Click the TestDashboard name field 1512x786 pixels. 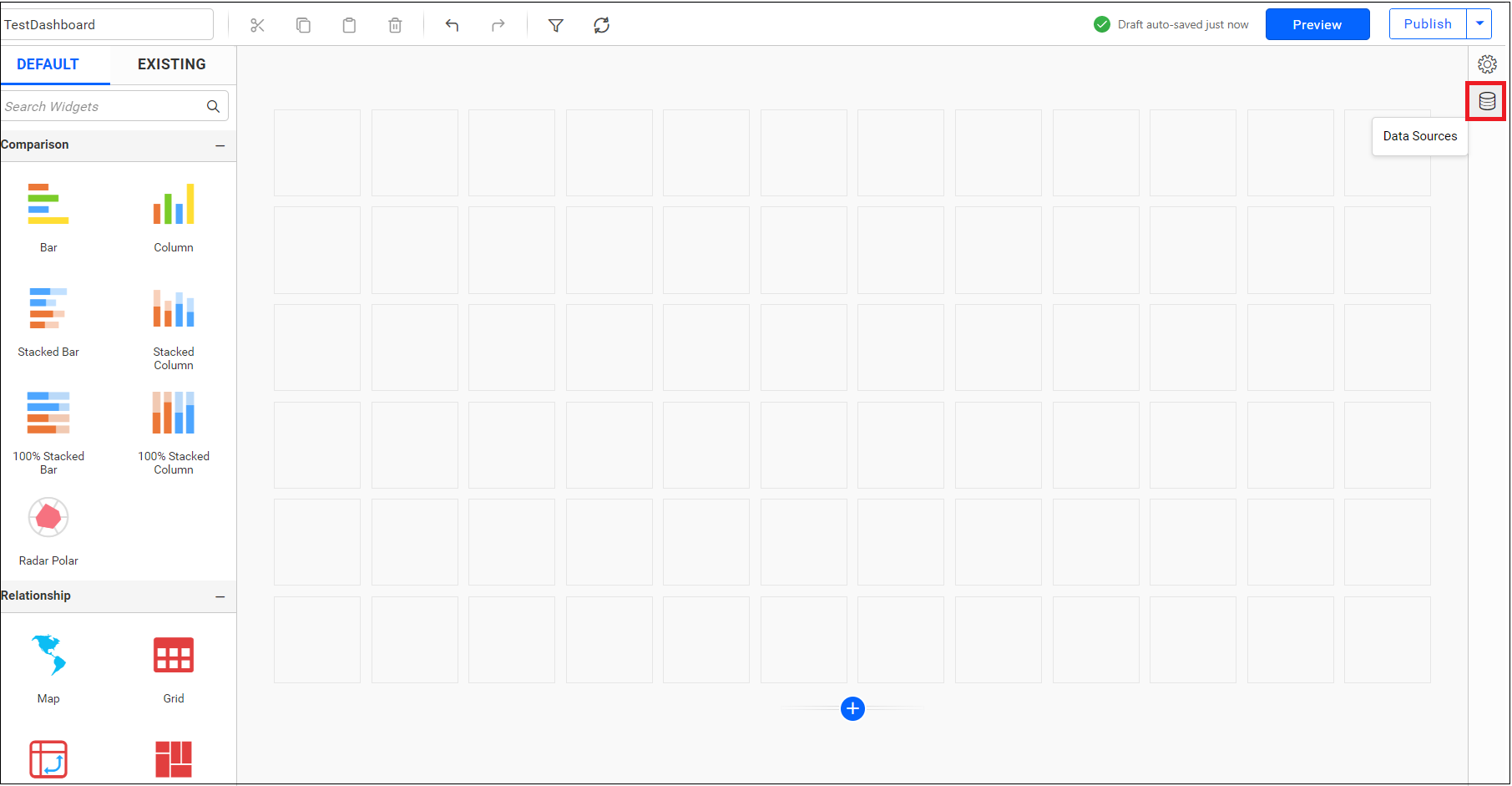click(107, 24)
